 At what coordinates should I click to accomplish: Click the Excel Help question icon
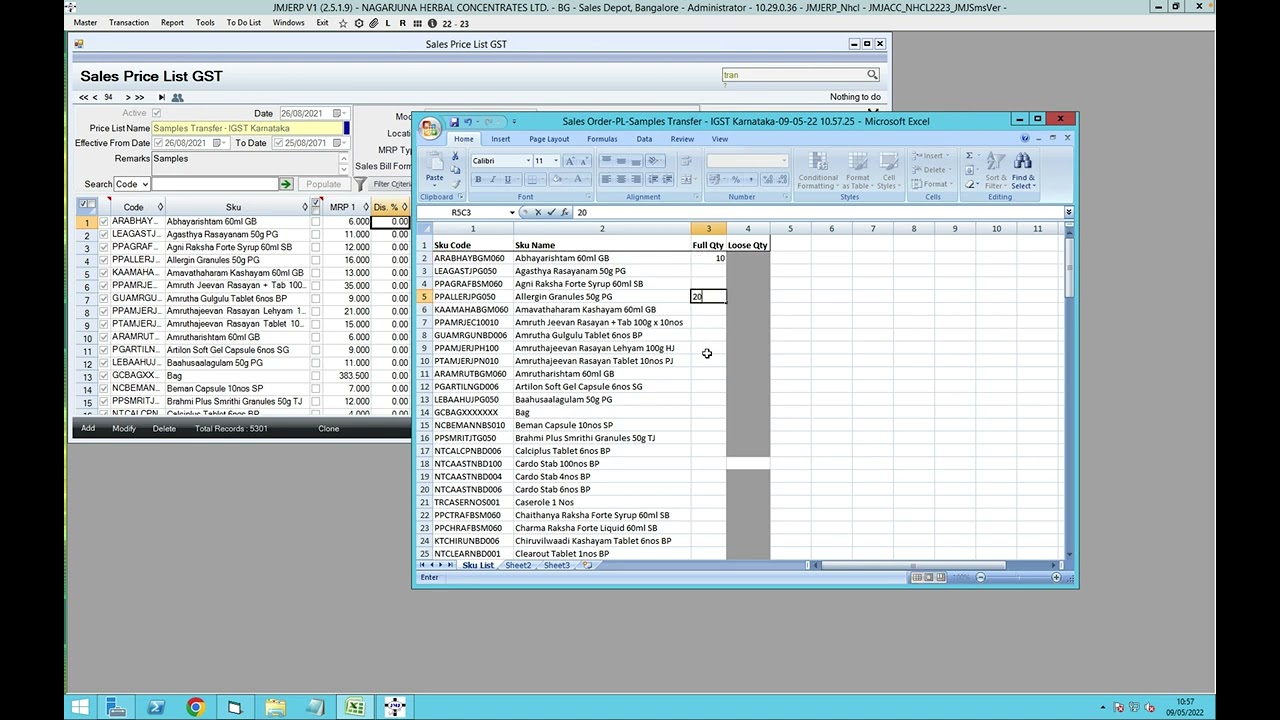click(x=1025, y=139)
